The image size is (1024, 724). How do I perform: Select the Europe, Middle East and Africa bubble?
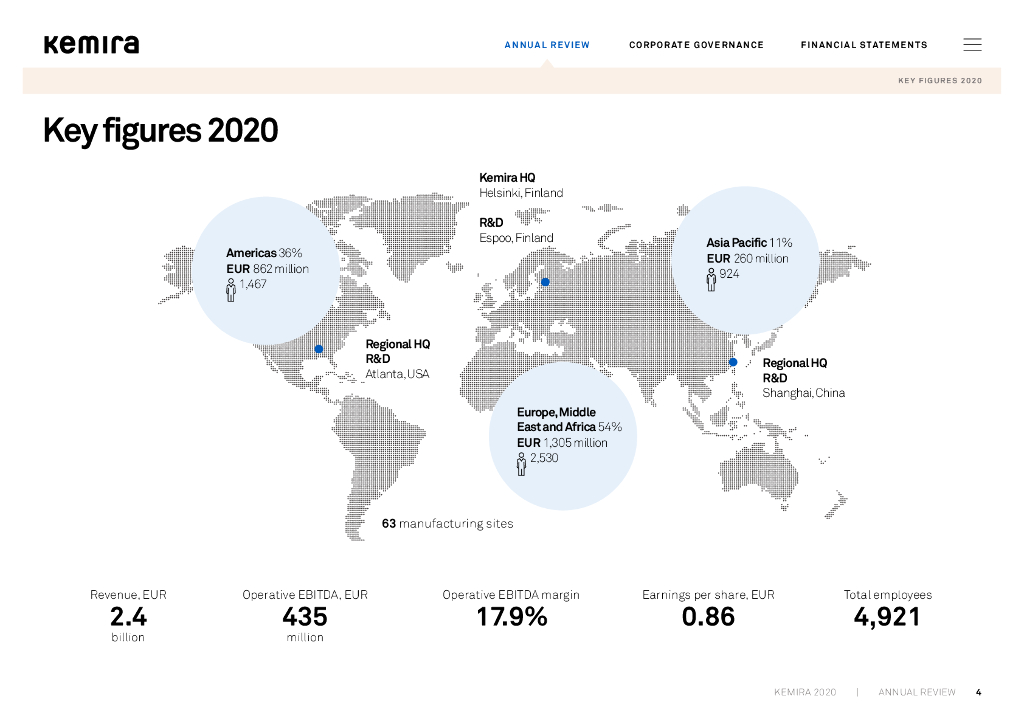click(x=563, y=436)
